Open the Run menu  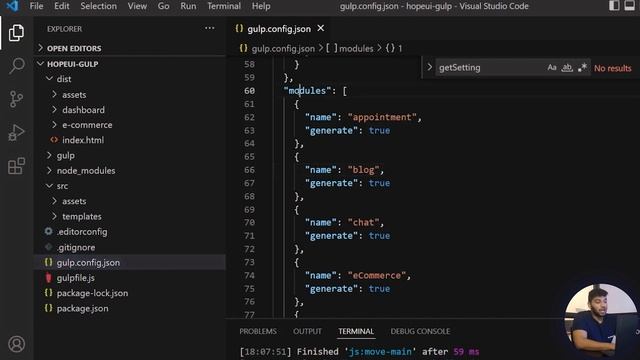click(188, 6)
